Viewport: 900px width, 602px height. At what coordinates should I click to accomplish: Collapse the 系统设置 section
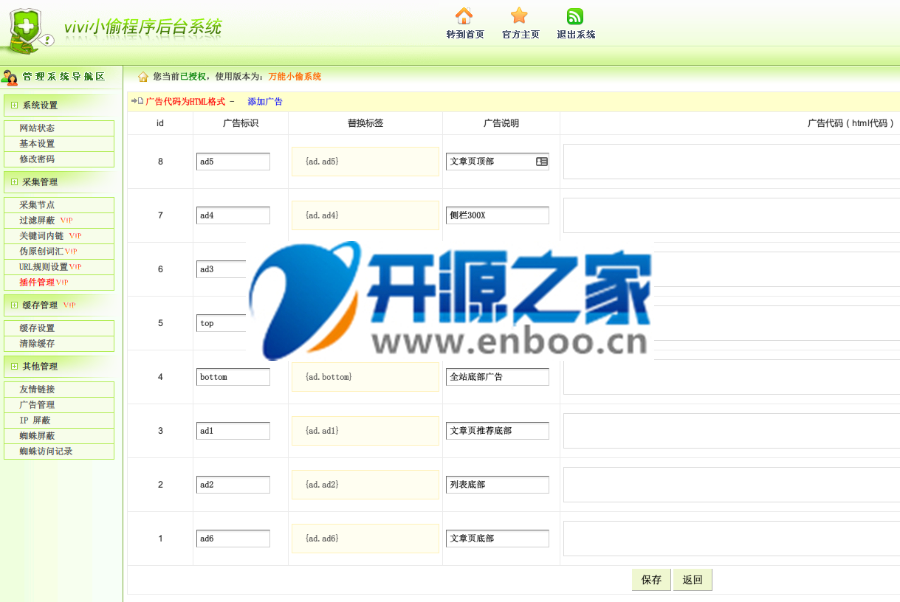click(x=14, y=105)
